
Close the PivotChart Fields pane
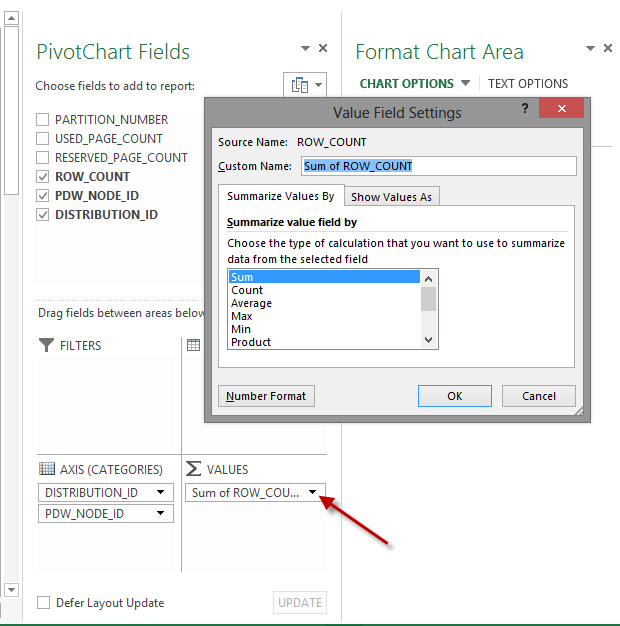pos(323,48)
